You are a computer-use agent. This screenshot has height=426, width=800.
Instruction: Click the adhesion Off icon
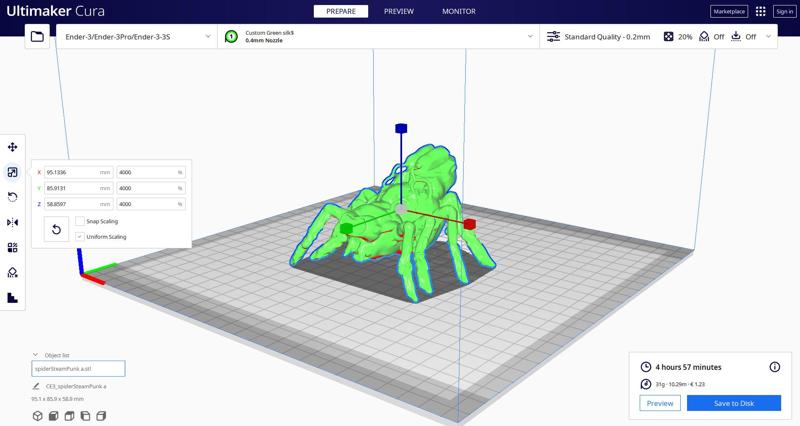click(736, 36)
